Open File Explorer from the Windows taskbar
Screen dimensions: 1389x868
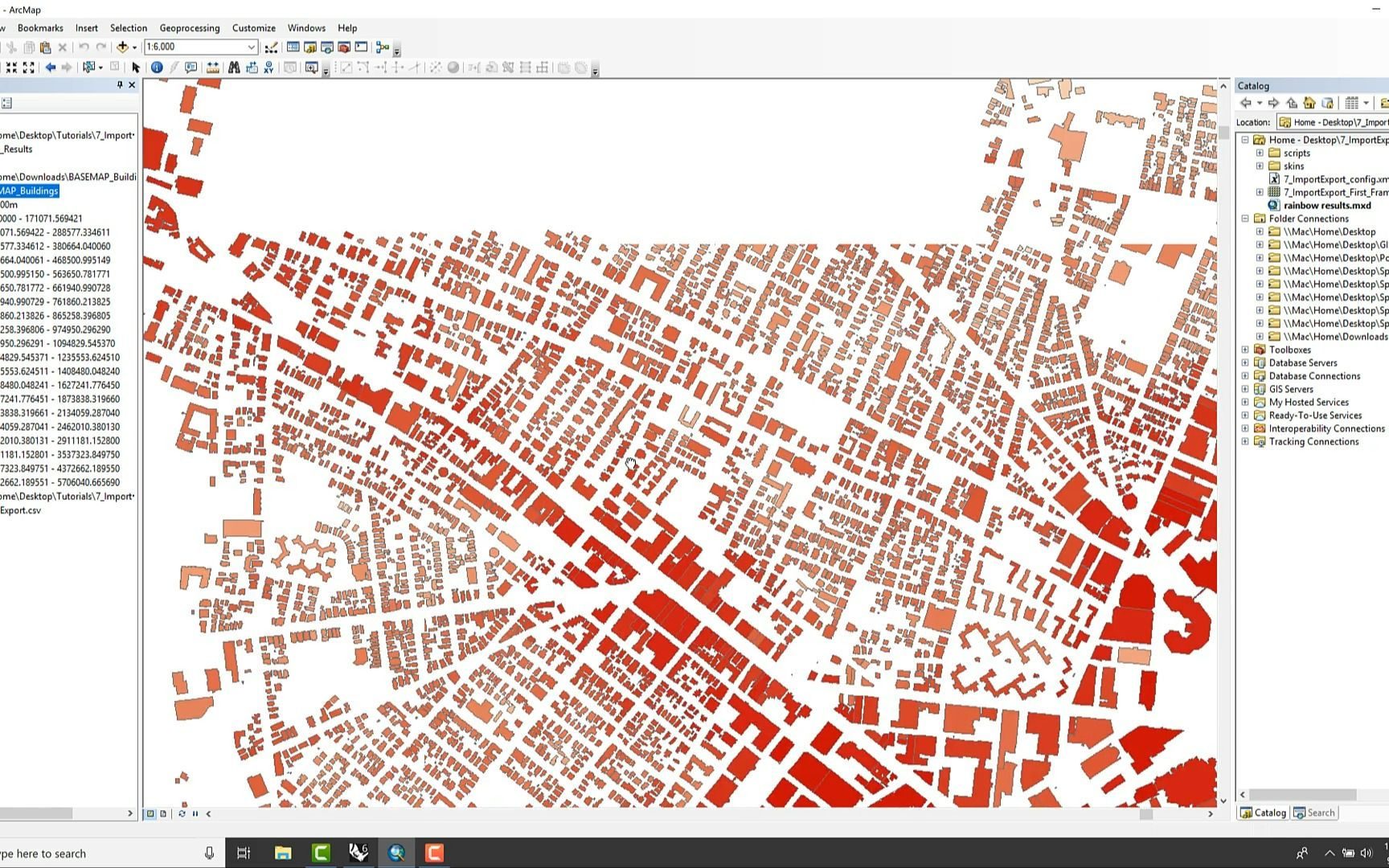pos(283,853)
